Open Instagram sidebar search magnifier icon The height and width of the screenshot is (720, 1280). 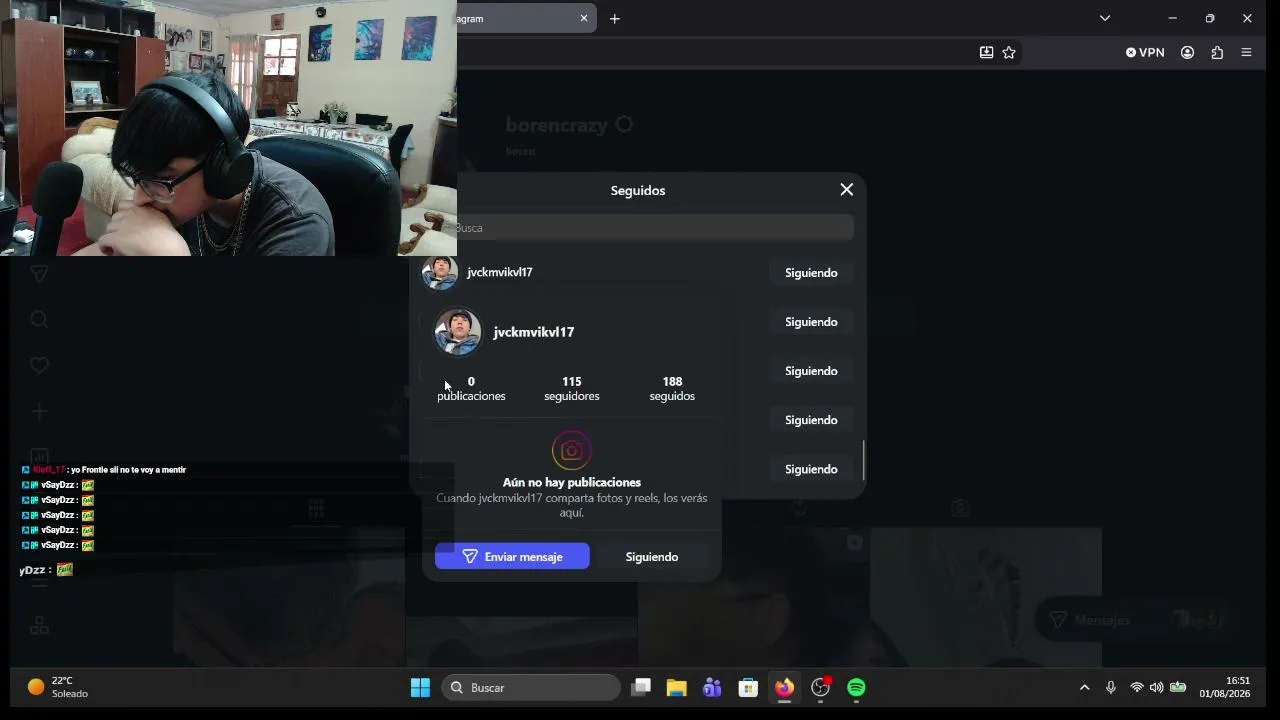coord(39,320)
